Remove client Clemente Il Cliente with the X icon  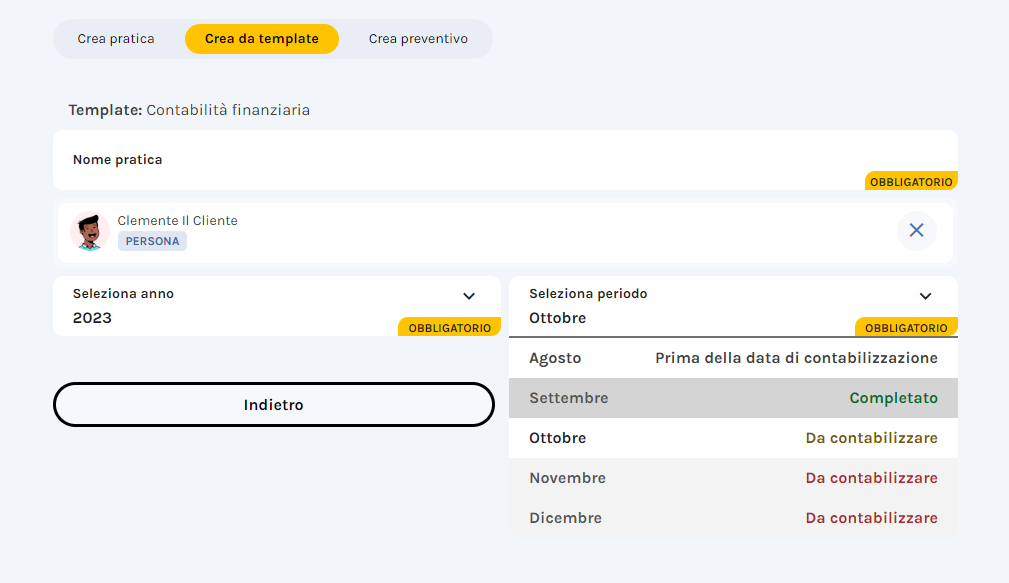click(916, 230)
